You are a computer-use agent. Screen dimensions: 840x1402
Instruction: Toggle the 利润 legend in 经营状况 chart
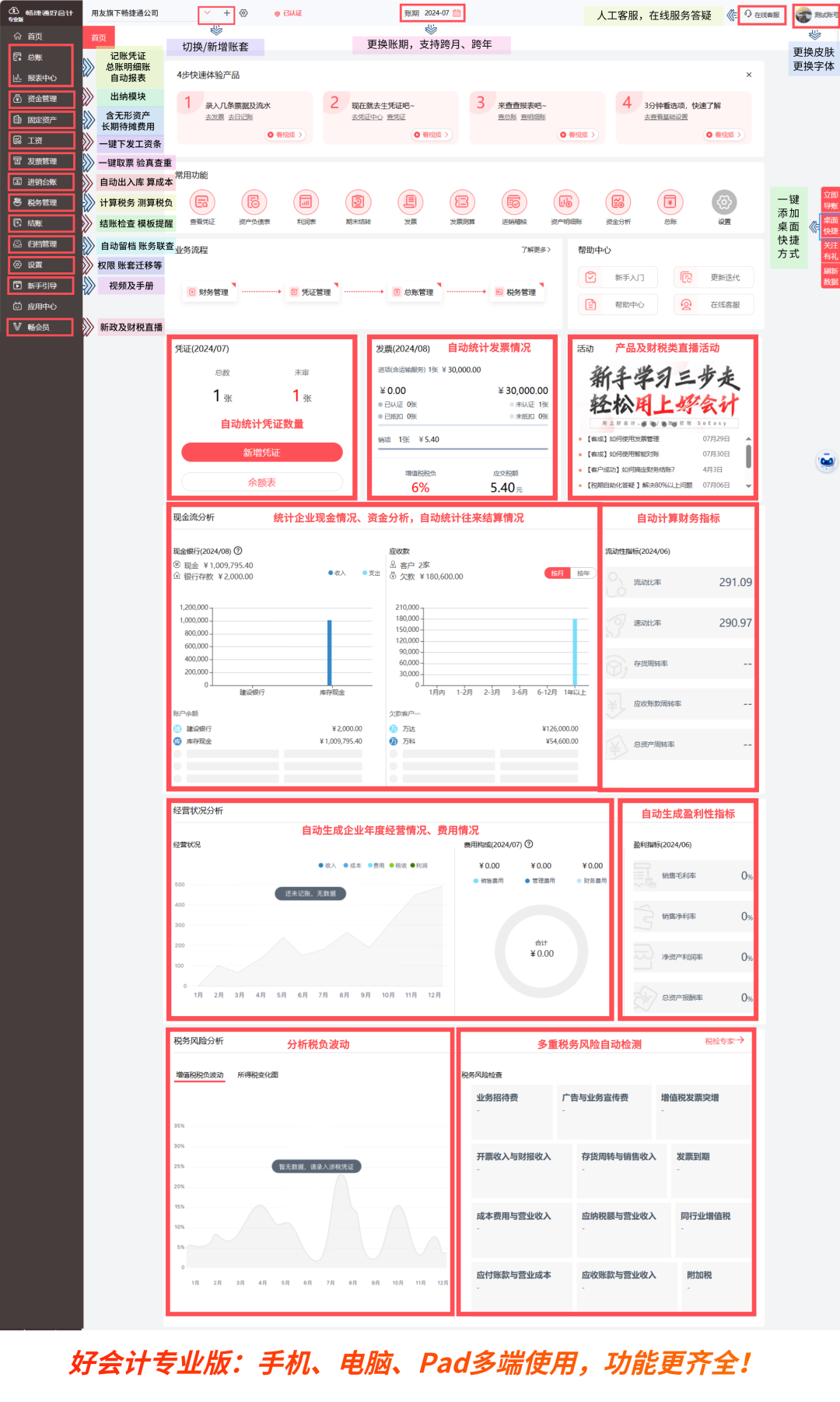pyautogui.click(x=419, y=865)
